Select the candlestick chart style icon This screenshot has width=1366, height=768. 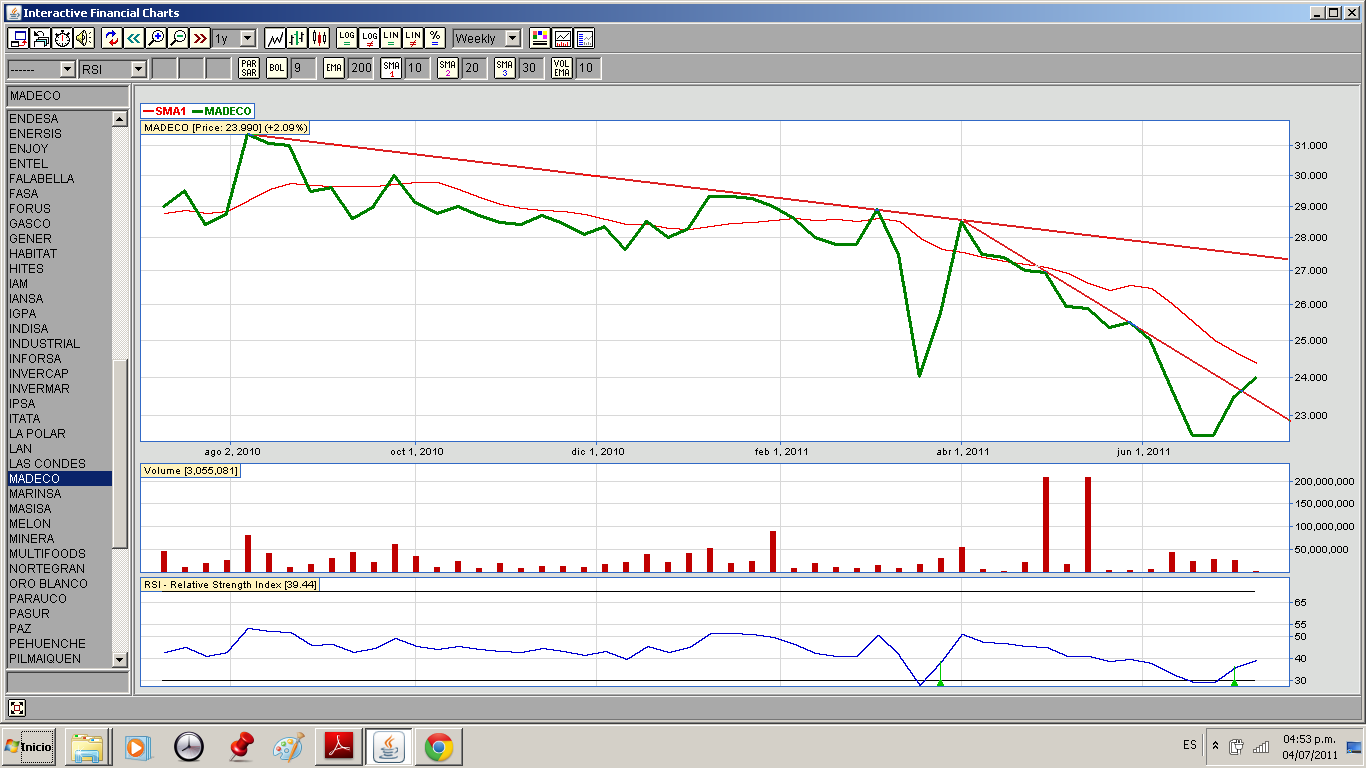click(319, 38)
